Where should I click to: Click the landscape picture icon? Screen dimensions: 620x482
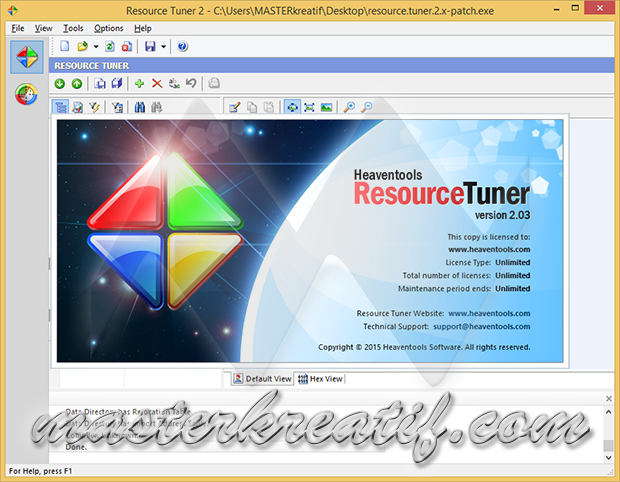[326, 107]
